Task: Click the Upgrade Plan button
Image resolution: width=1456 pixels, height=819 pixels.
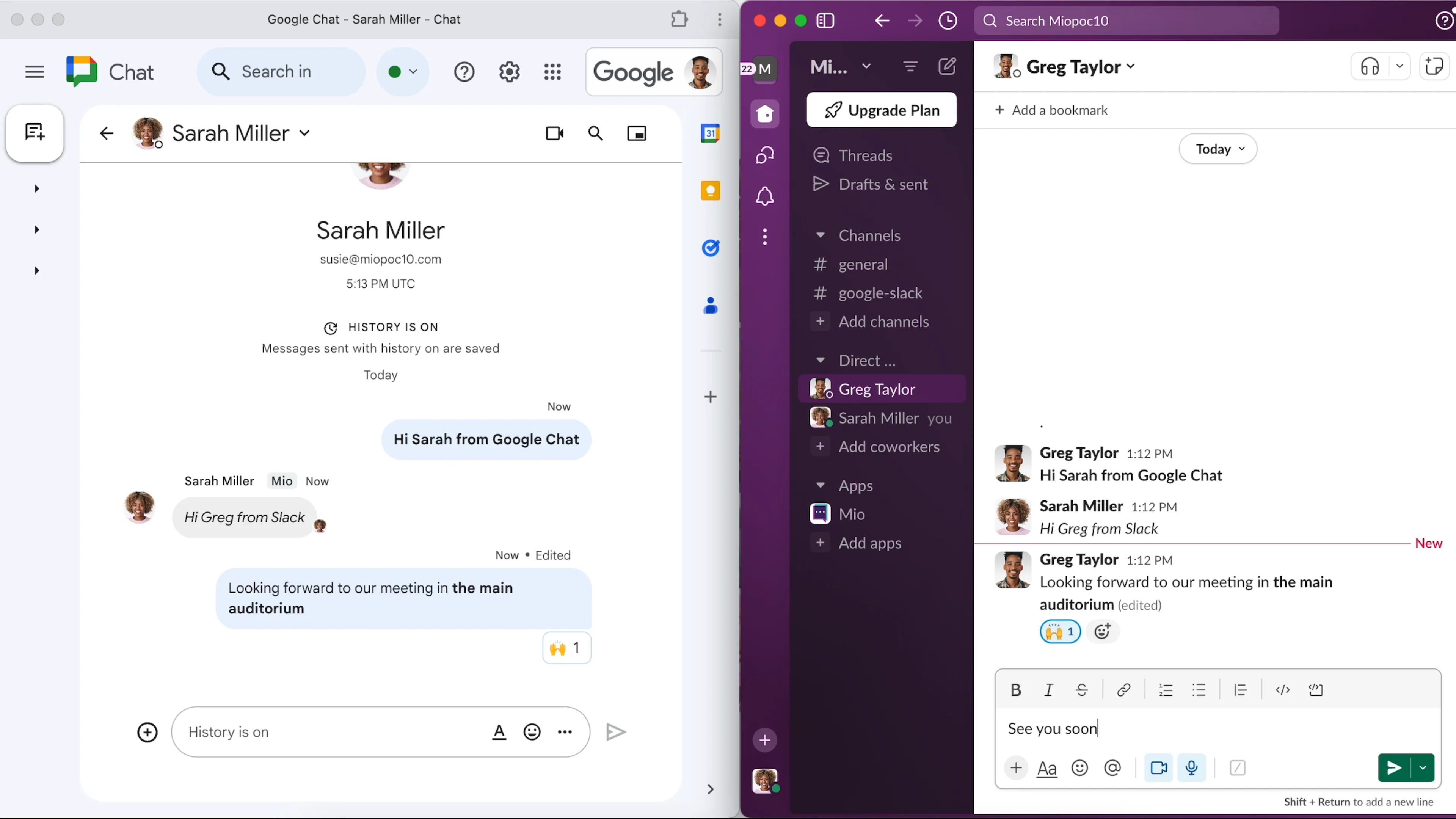Action: 881,110
